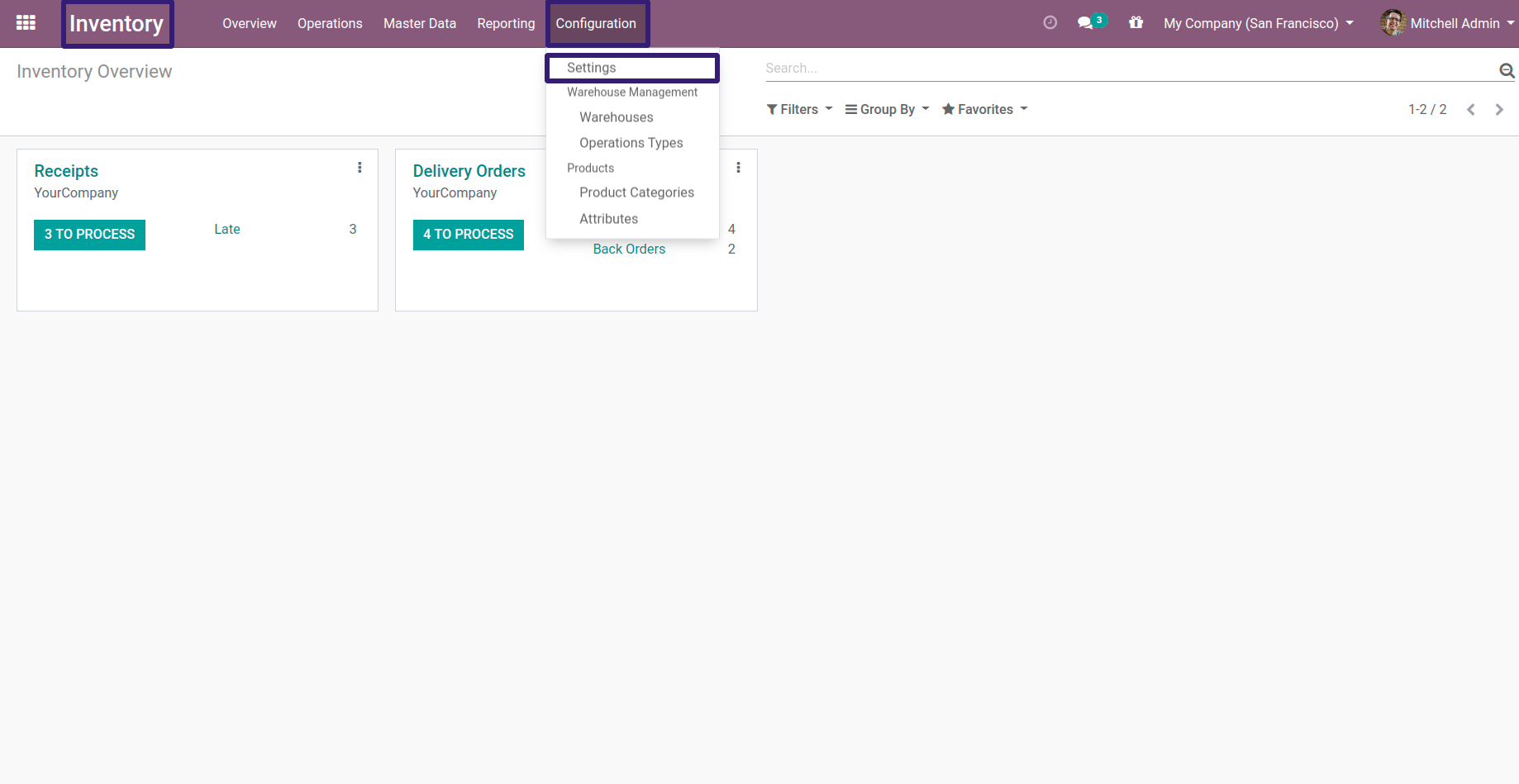Click into the Search field
The height and width of the screenshot is (784, 1519).
(1129, 69)
